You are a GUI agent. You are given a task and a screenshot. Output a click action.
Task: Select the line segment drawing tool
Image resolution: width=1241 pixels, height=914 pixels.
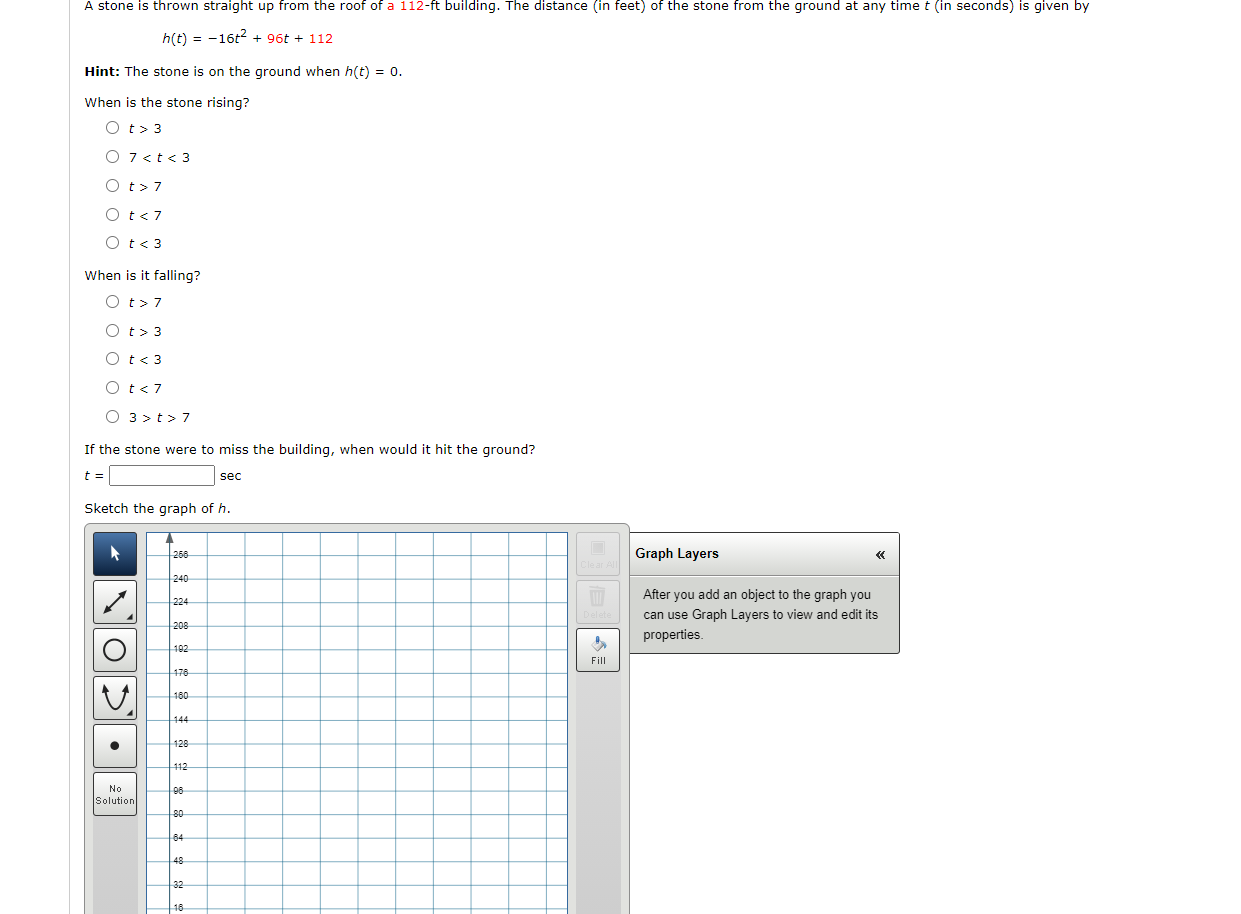point(115,602)
